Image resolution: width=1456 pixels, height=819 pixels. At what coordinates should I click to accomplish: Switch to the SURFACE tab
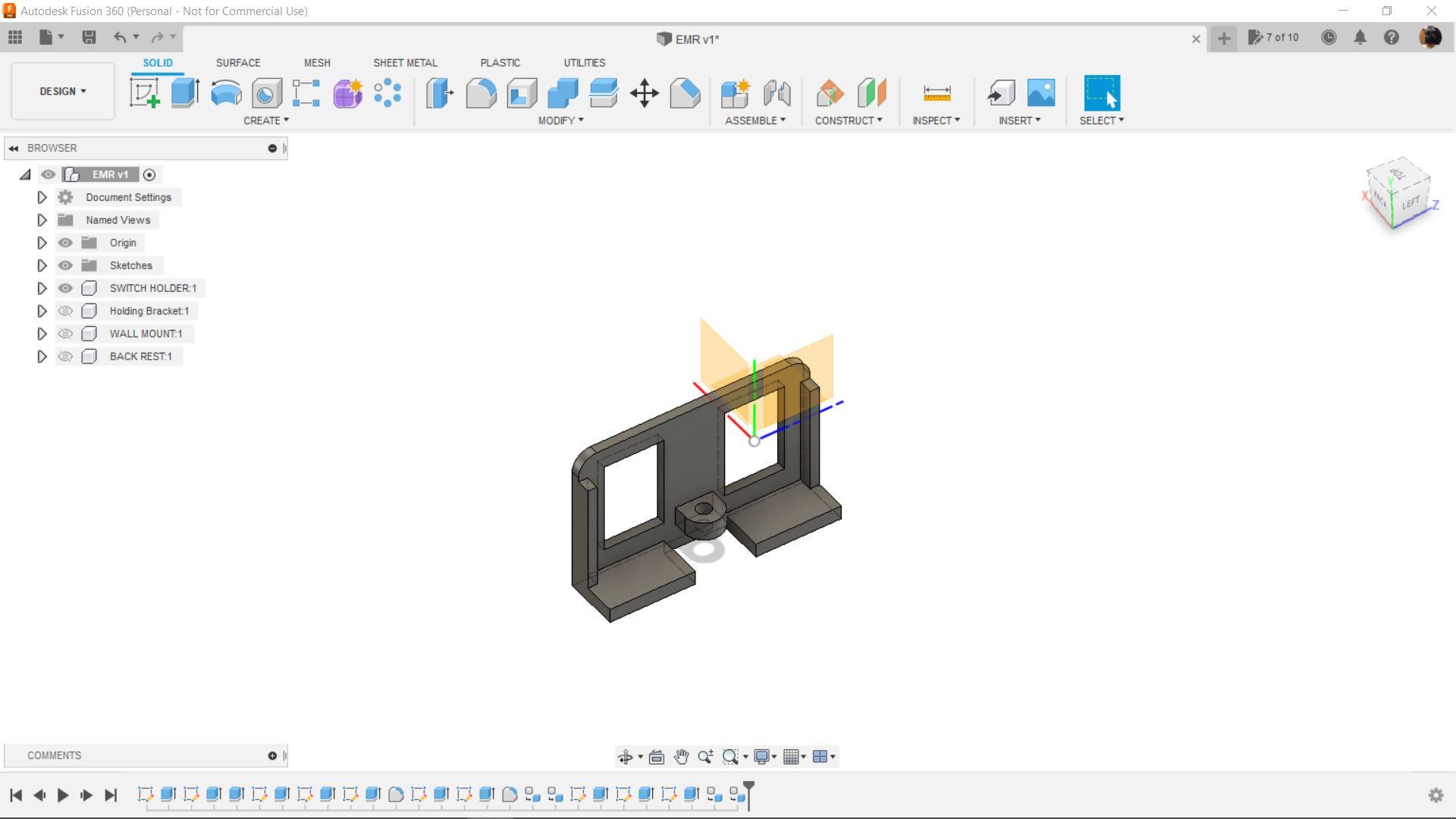[x=237, y=63]
